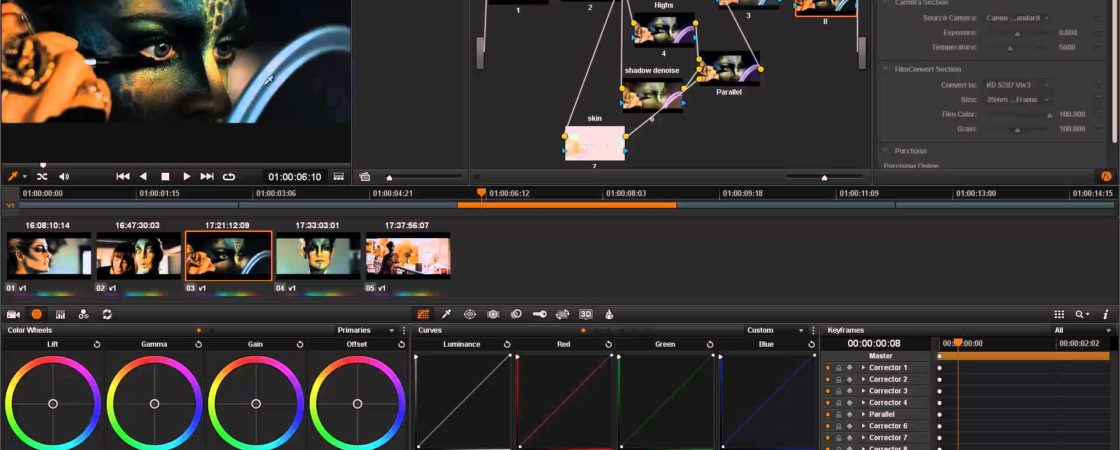Image resolution: width=1120 pixels, height=450 pixels.
Task: Open the 3D stereoscopic palette
Action: pyautogui.click(x=586, y=314)
